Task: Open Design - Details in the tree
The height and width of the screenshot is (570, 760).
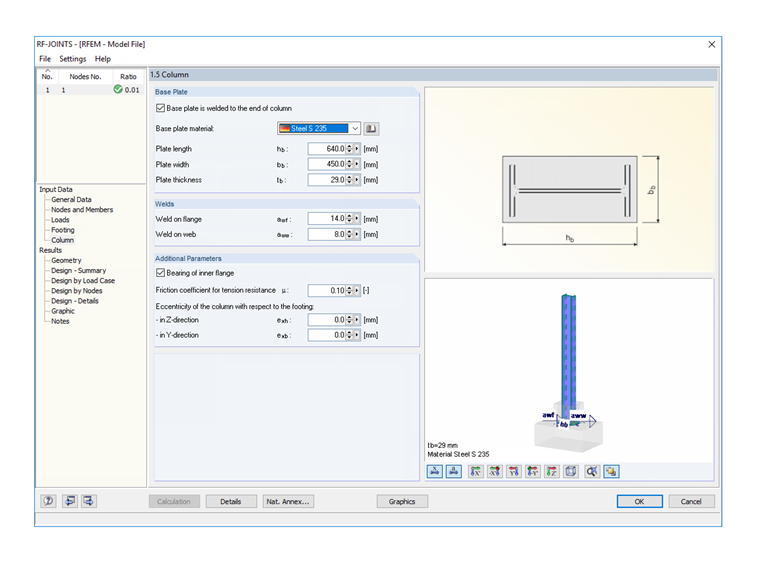Action: point(75,301)
